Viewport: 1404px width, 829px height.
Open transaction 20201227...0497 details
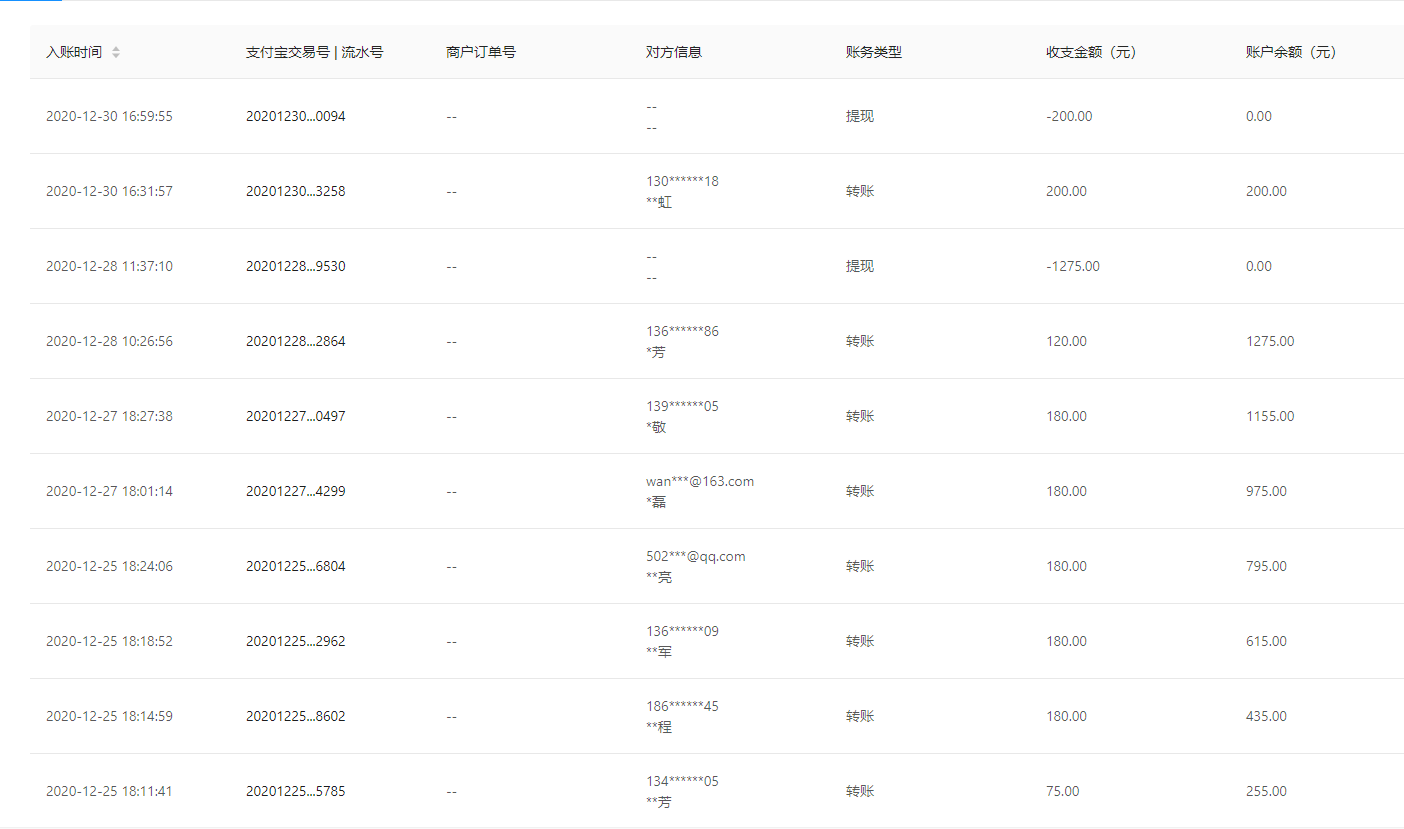coord(295,416)
